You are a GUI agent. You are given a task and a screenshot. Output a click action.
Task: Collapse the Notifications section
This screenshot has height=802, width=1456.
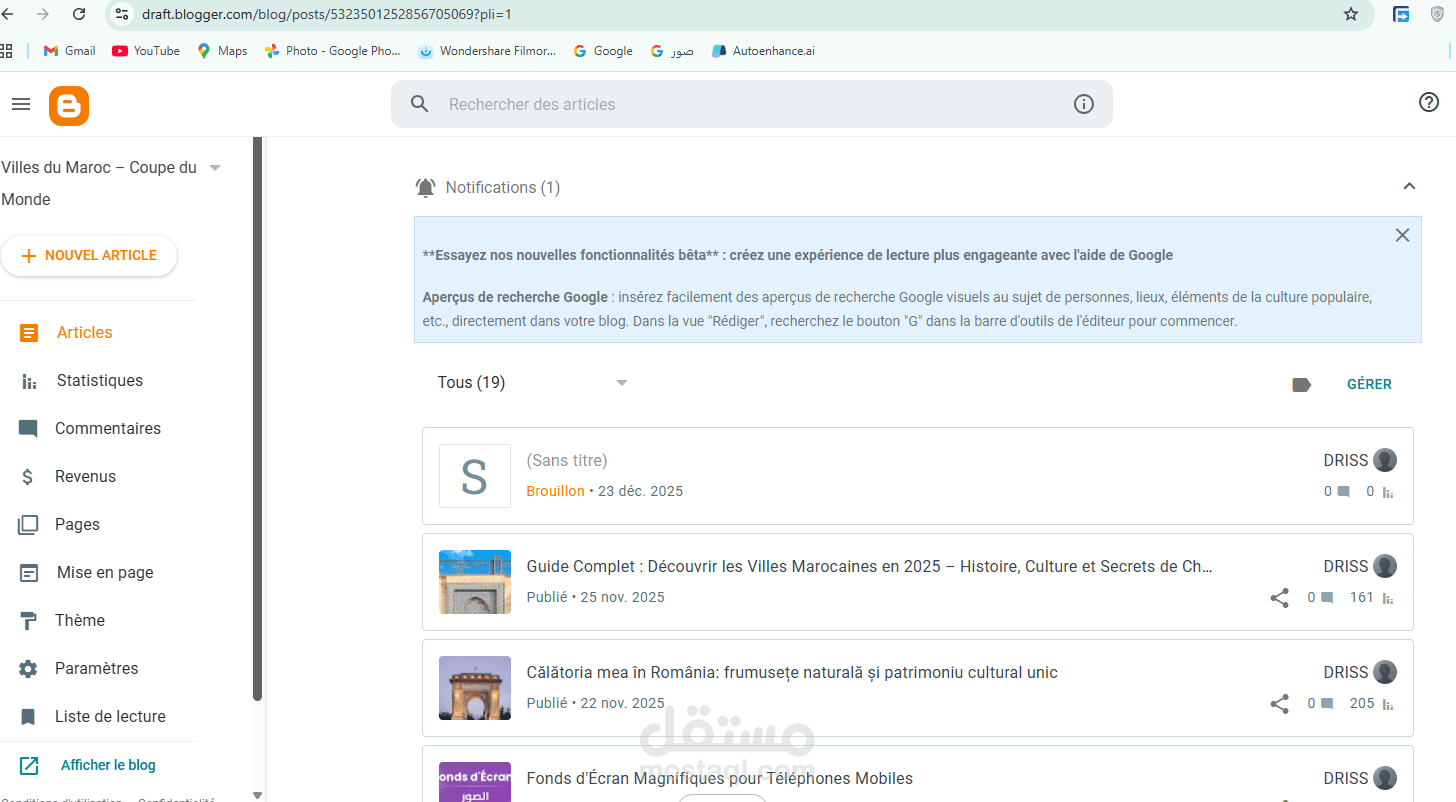point(1409,186)
